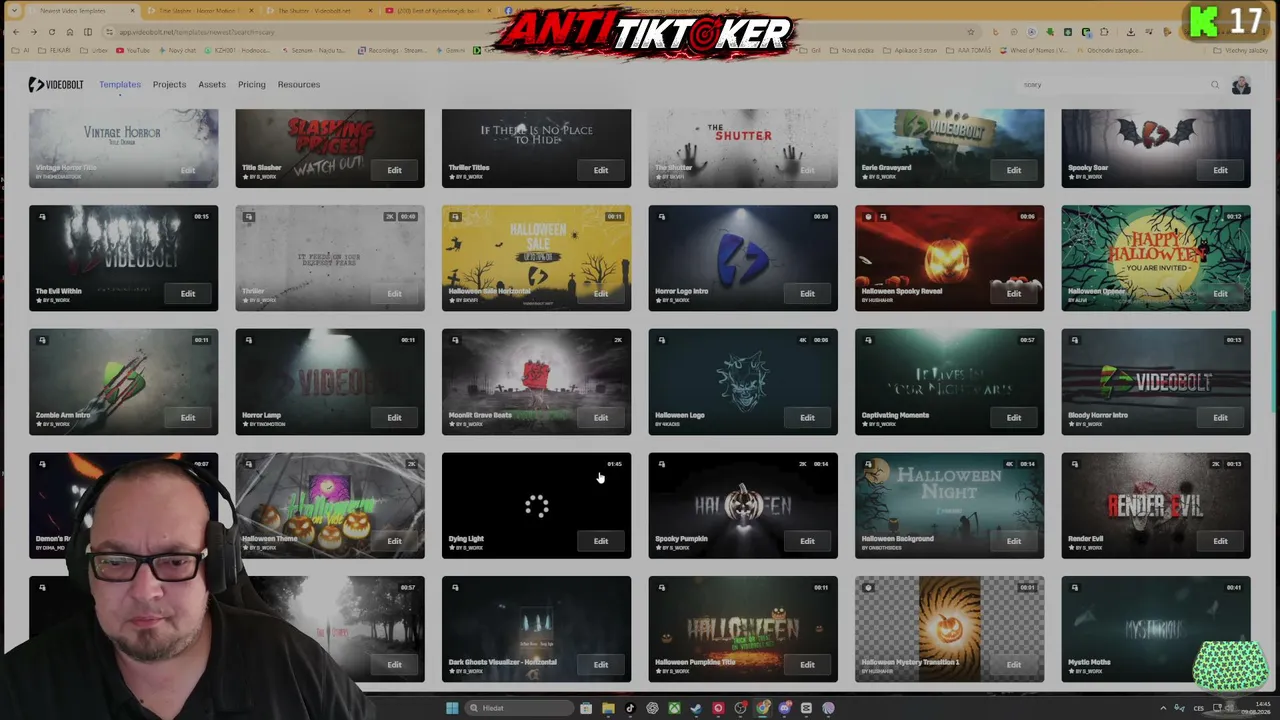The width and height of the screenshot is (1280, 720).
Task: Click the bookmark icon on Zombie Arm Intro card
Action: coord(42,340)
